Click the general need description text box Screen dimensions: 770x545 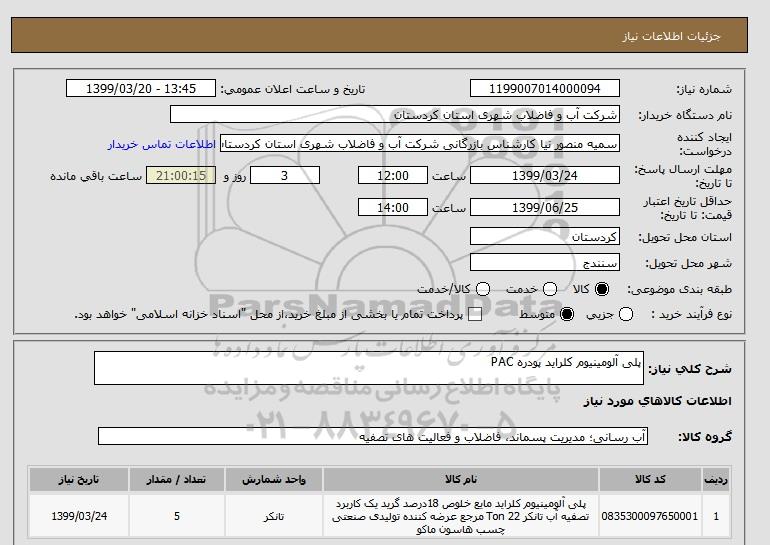(369, 368)
